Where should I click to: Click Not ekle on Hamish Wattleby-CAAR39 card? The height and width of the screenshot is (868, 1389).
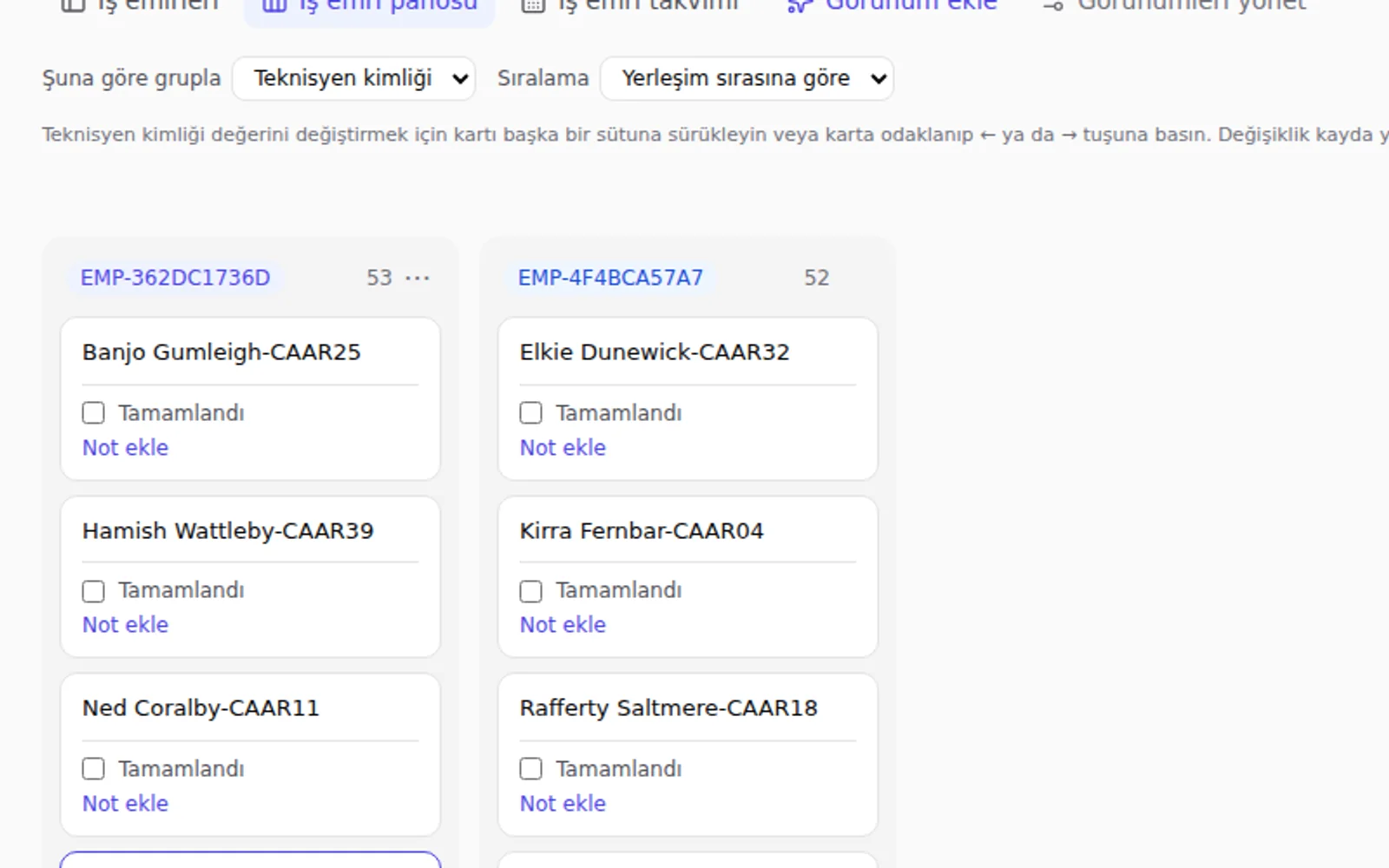tap(125, 625)
